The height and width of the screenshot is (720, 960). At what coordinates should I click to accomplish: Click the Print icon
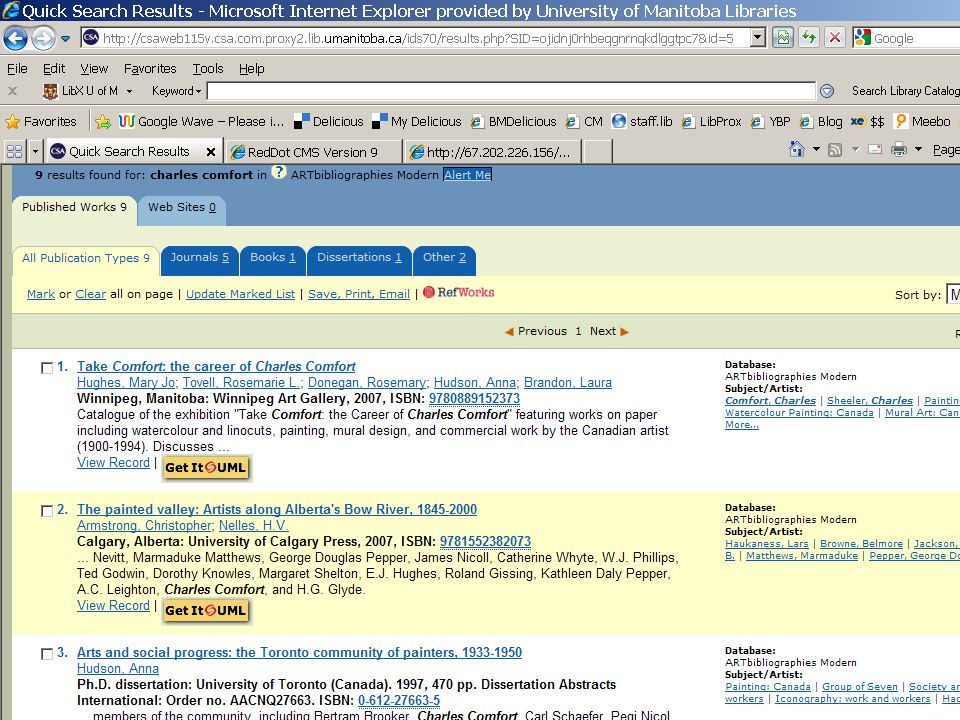pyautogui.click(x=899, y=149)
